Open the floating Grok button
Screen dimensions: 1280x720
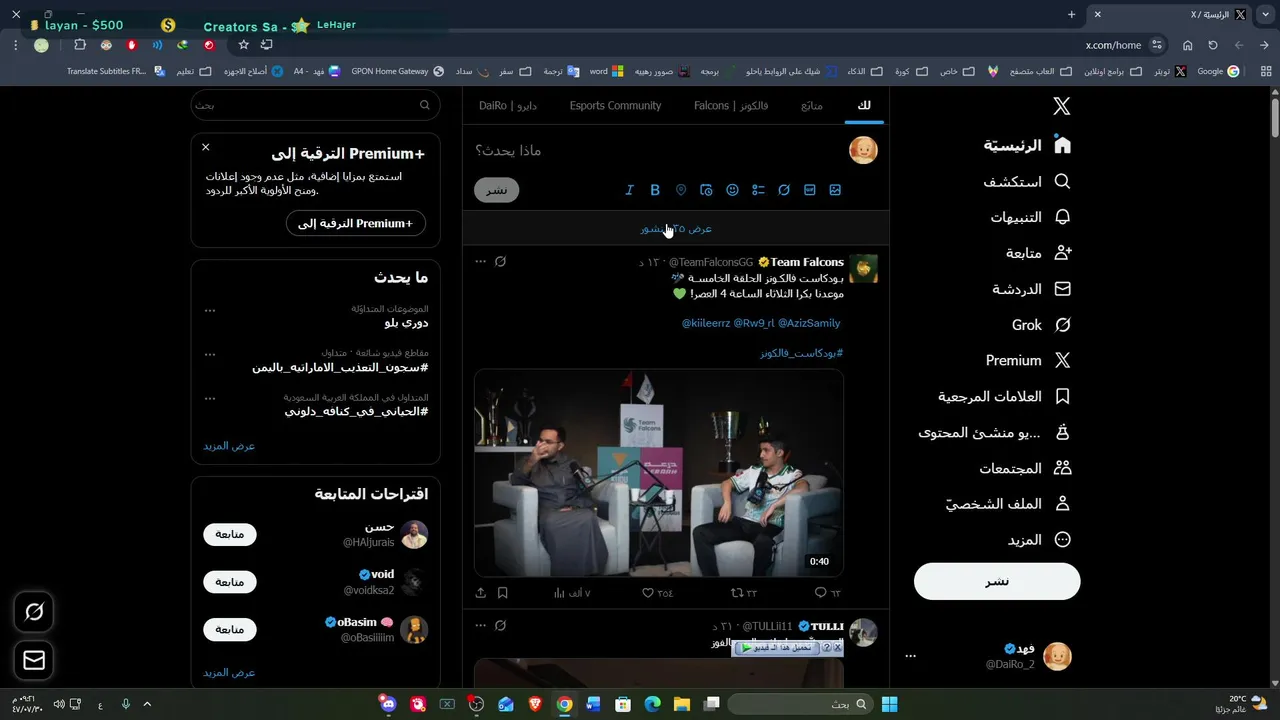(34, 612)
